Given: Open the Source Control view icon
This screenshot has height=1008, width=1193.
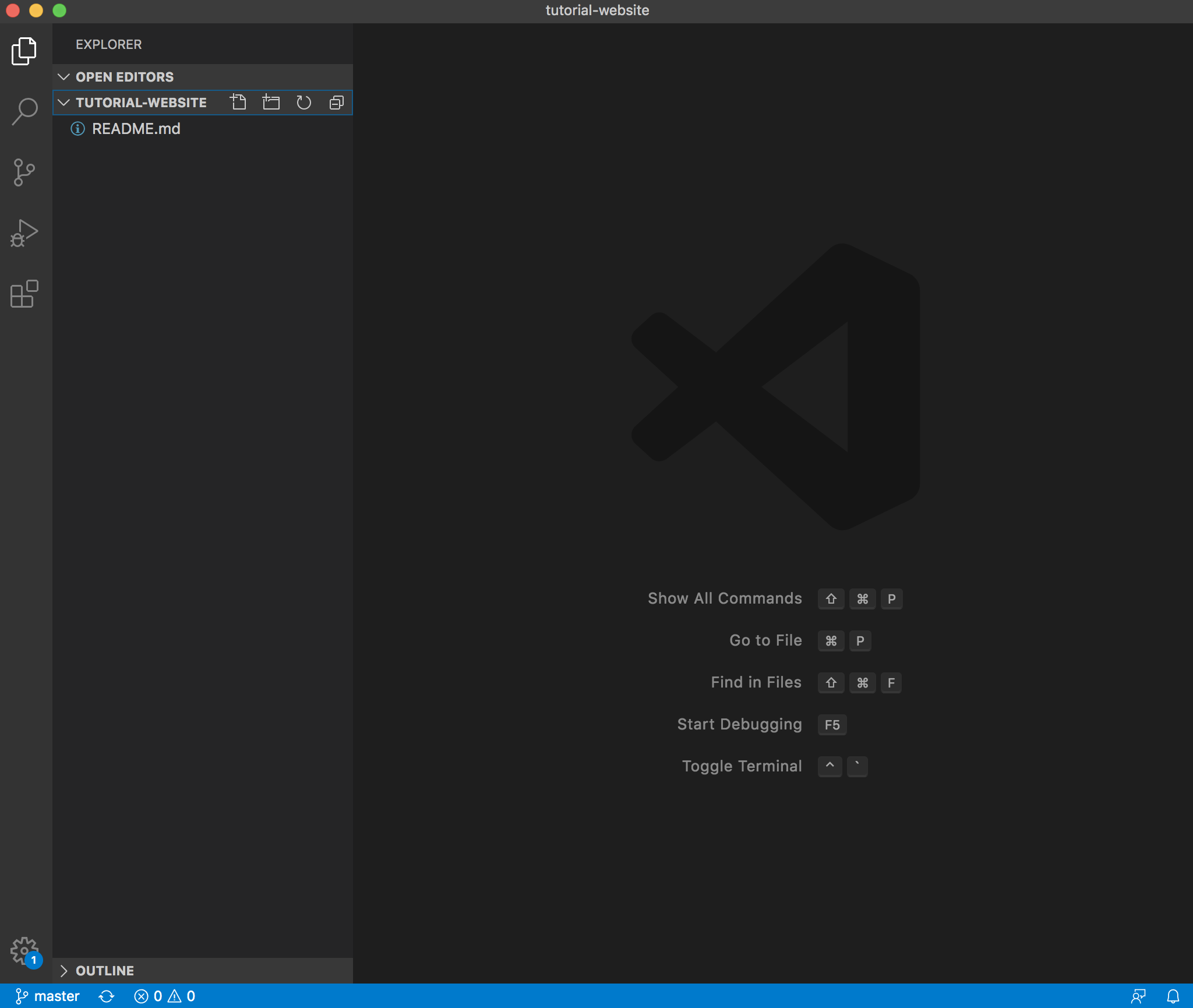Looking at the screenshot, I should tap(24, 172).
